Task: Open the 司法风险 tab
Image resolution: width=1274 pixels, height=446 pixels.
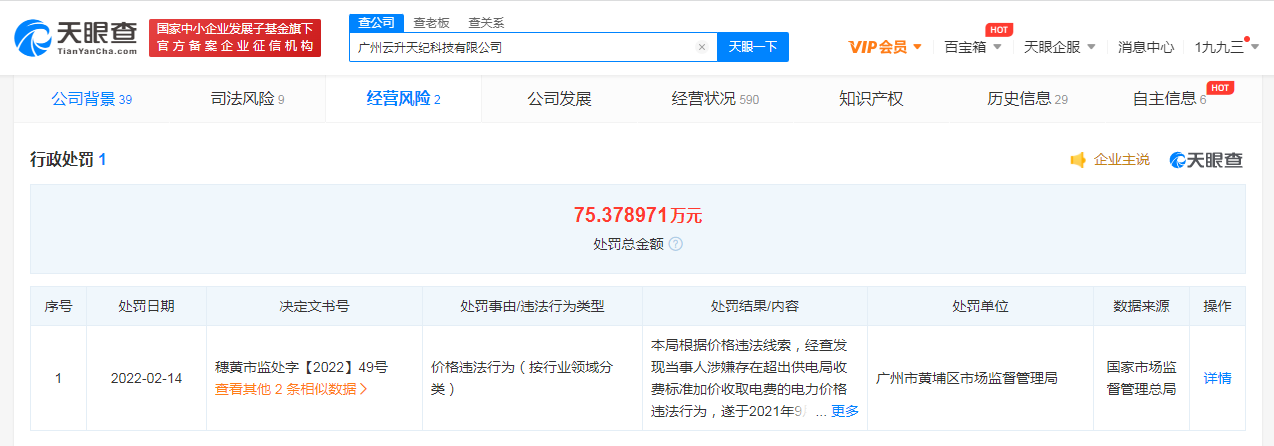Action: point(248,99)
